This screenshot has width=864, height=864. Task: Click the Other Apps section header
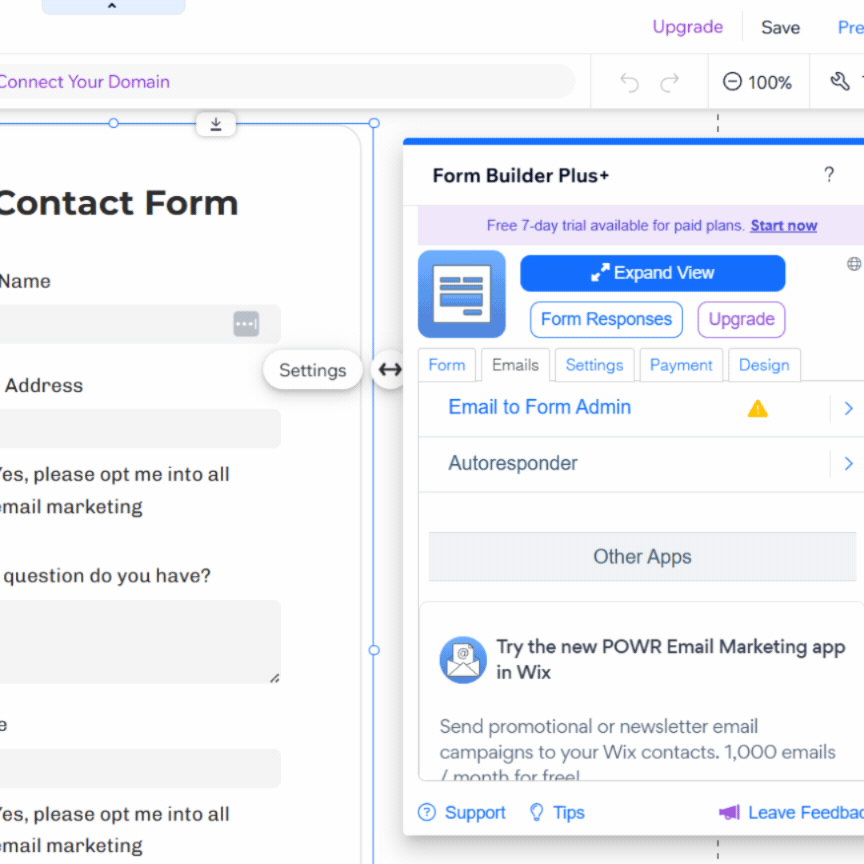click(642, 557)
